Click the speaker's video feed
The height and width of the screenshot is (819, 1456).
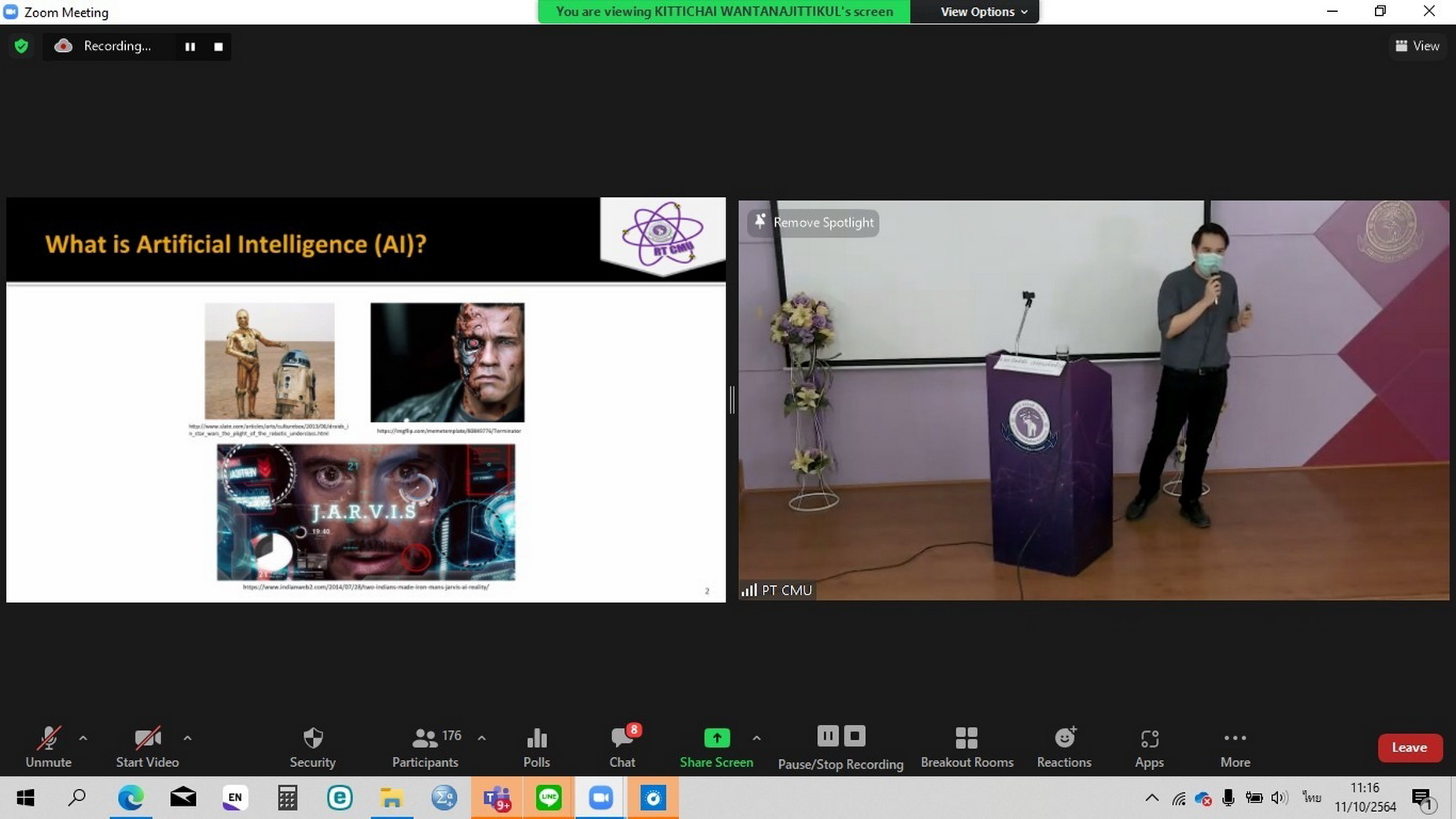(1093, 400)
